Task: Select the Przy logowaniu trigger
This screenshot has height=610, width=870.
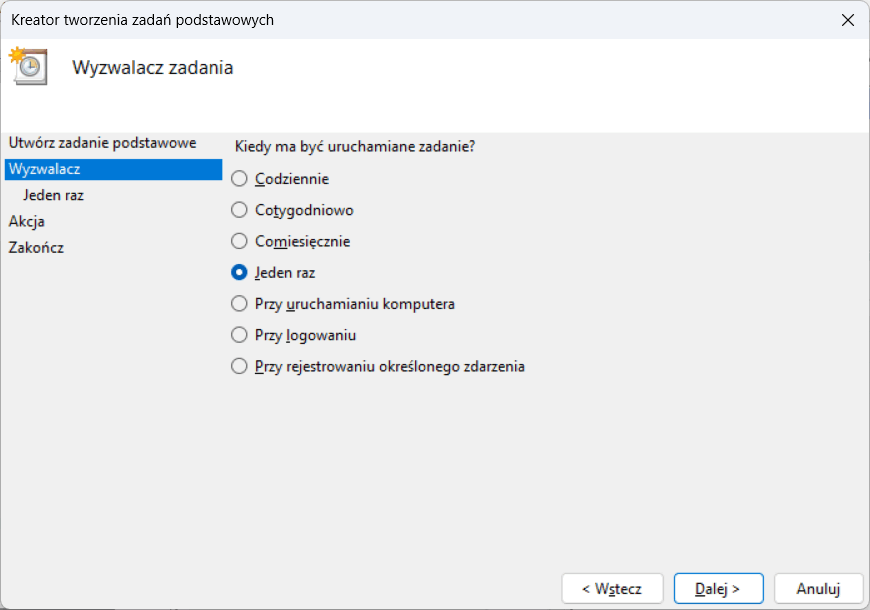Action: pos(239,335)
